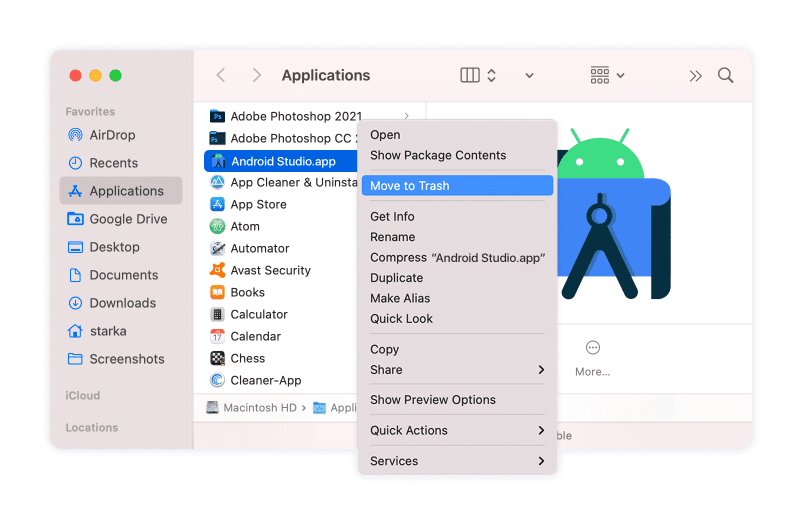The height and width of the screenshot is (525, 802).
Task: Click the forward navigation arrow
Action: point(257,76)
